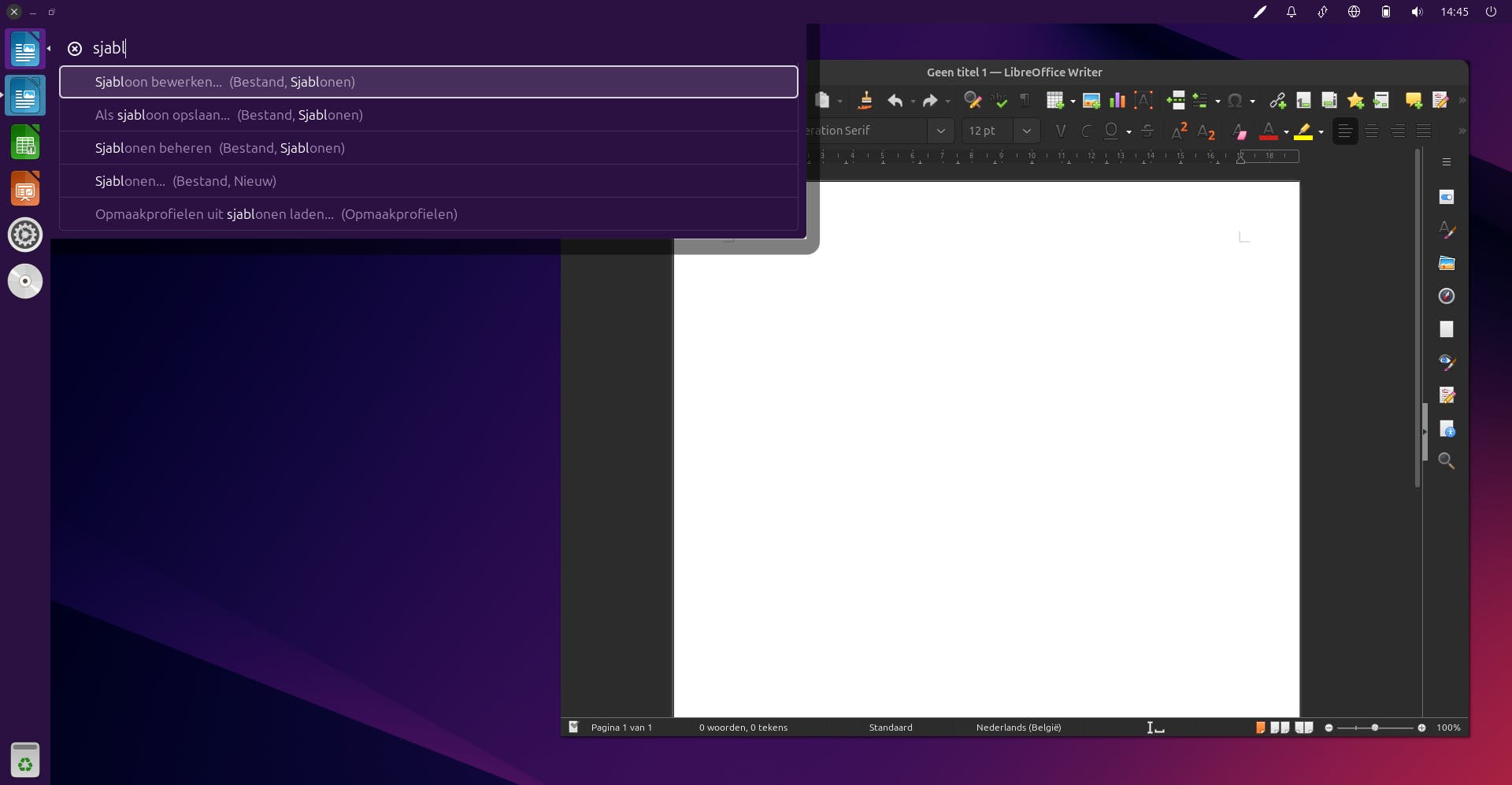Click the Insert Hyperlink icon
Screen dimensions: 1512x785
click(x=1277, y=101)
